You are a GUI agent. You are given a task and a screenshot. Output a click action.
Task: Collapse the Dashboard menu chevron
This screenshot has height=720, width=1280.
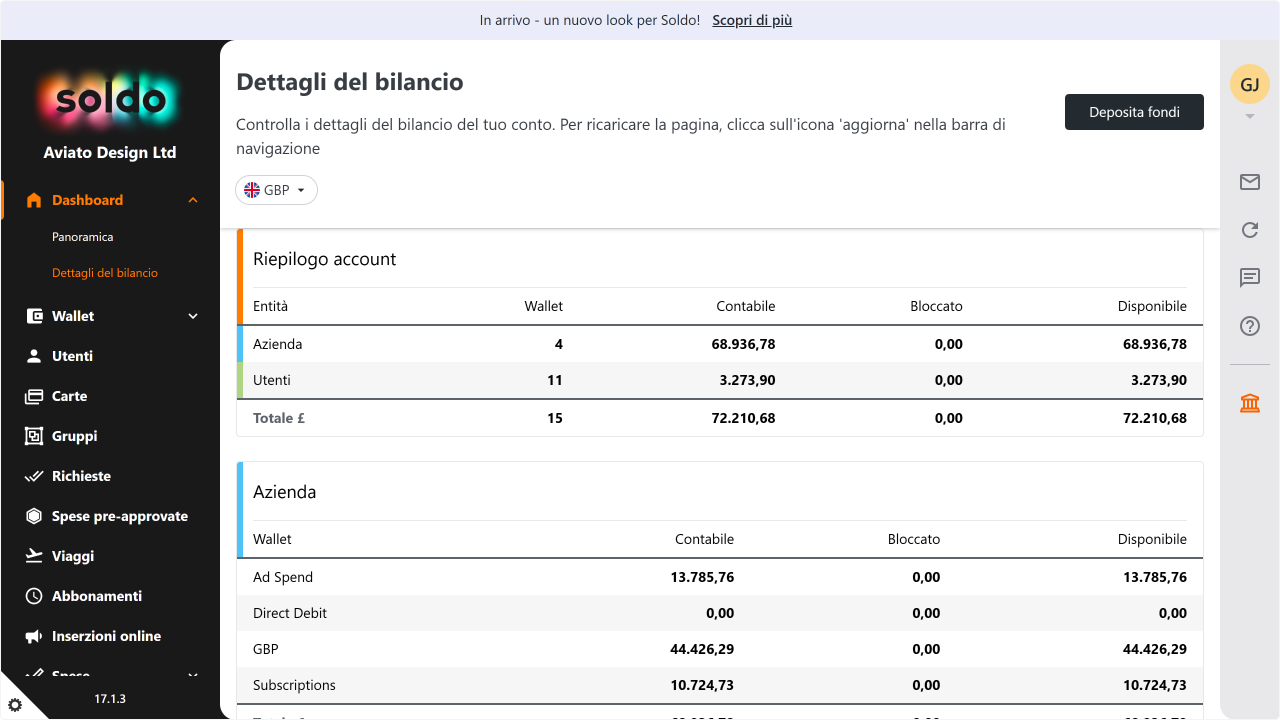pos(193,200)
